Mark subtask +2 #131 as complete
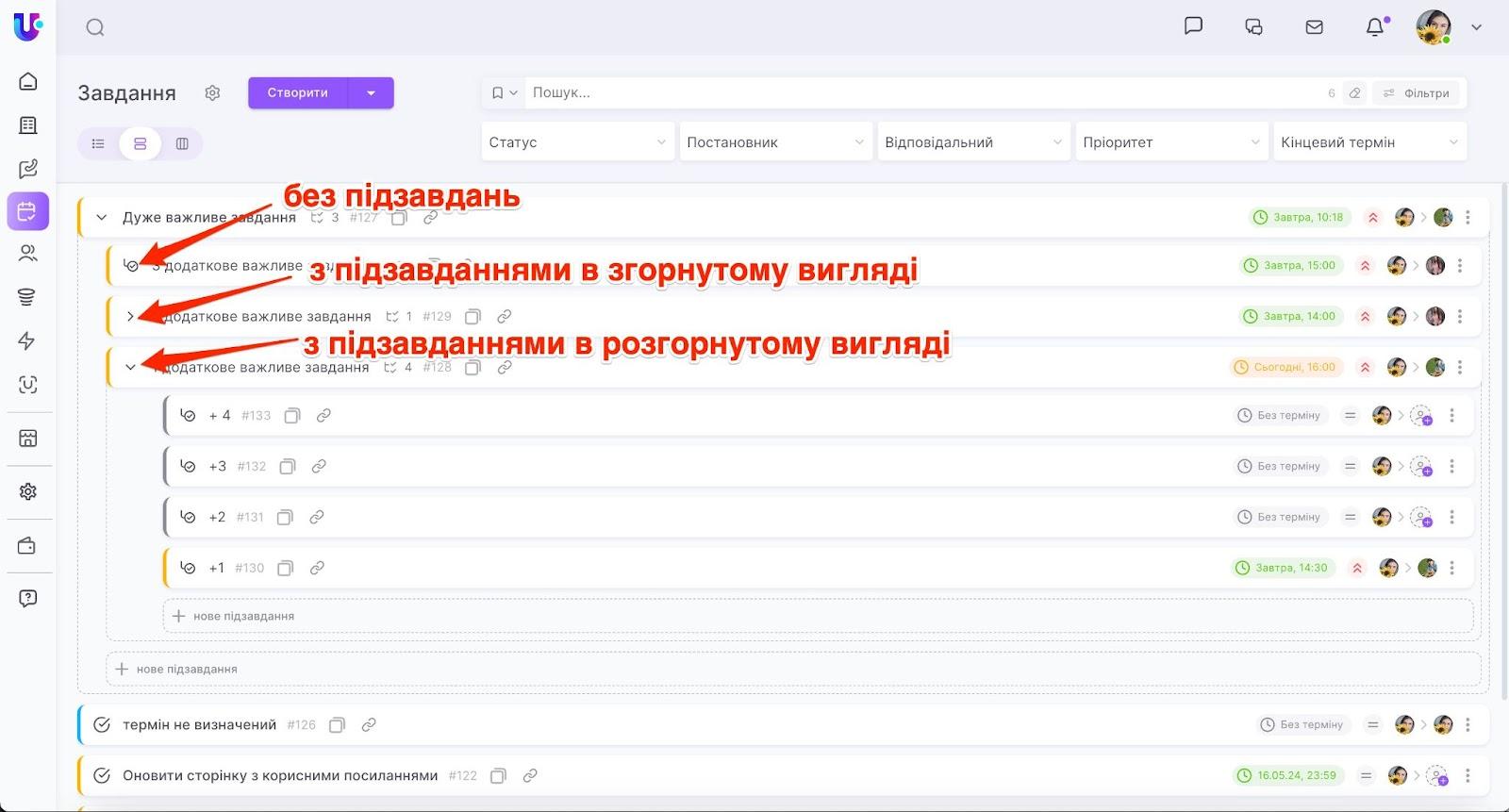This screenshot has height=812, width=1509. coord(188,517)
